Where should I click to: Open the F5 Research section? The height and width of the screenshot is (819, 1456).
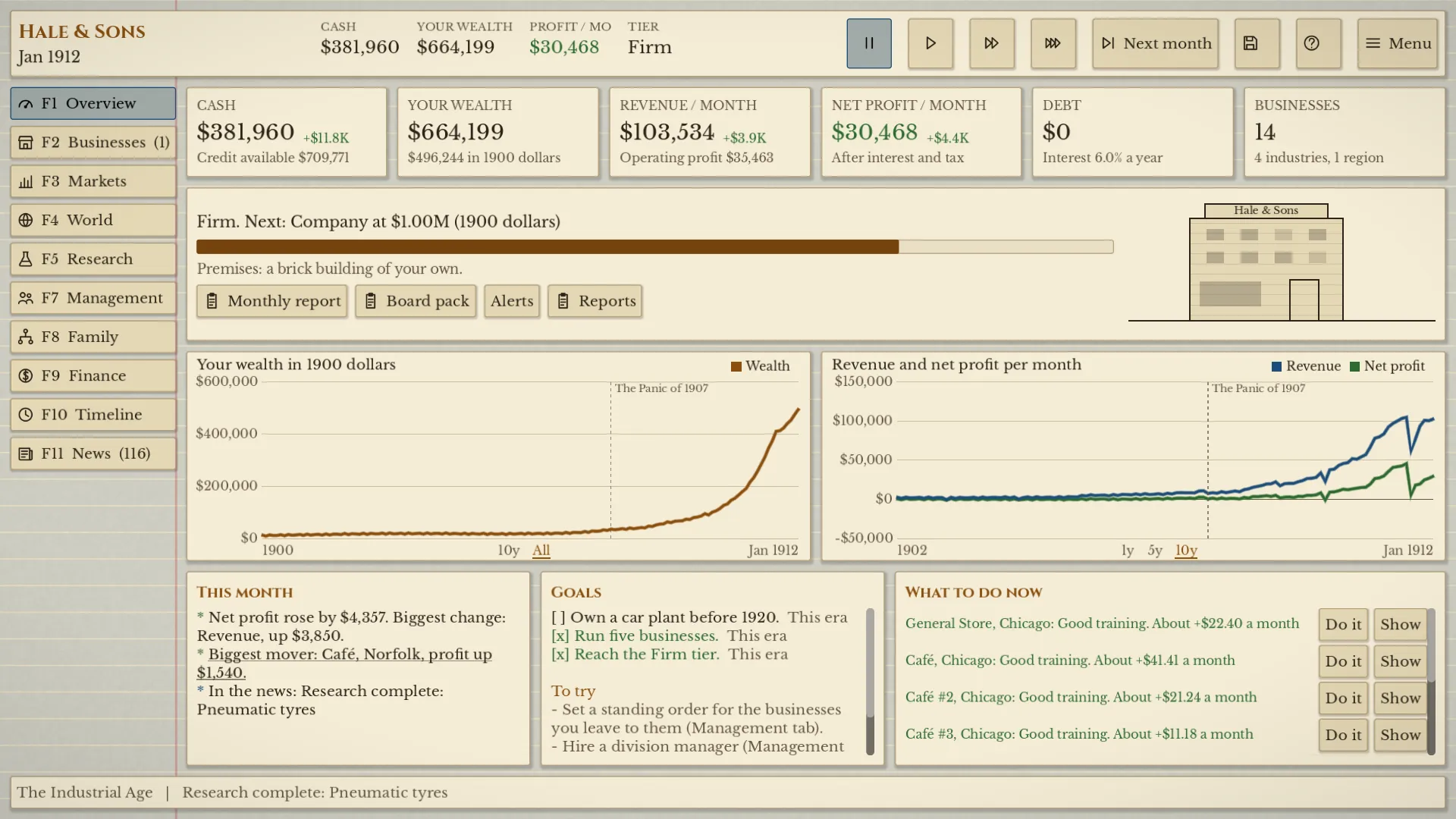coord(93,259)
